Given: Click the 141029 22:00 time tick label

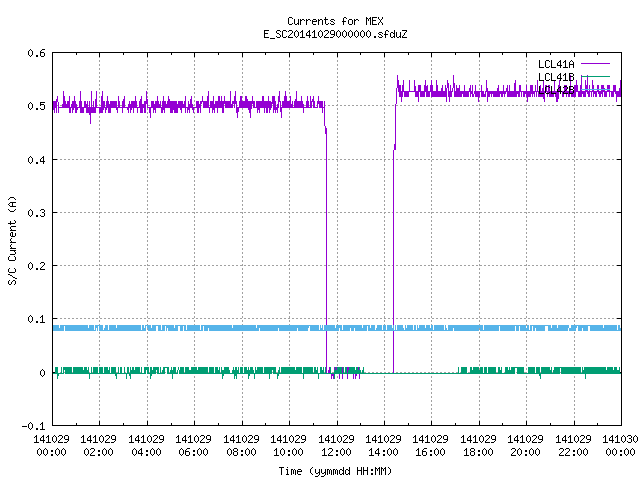Looking at the screenshot, I should [x=574, y=445].
